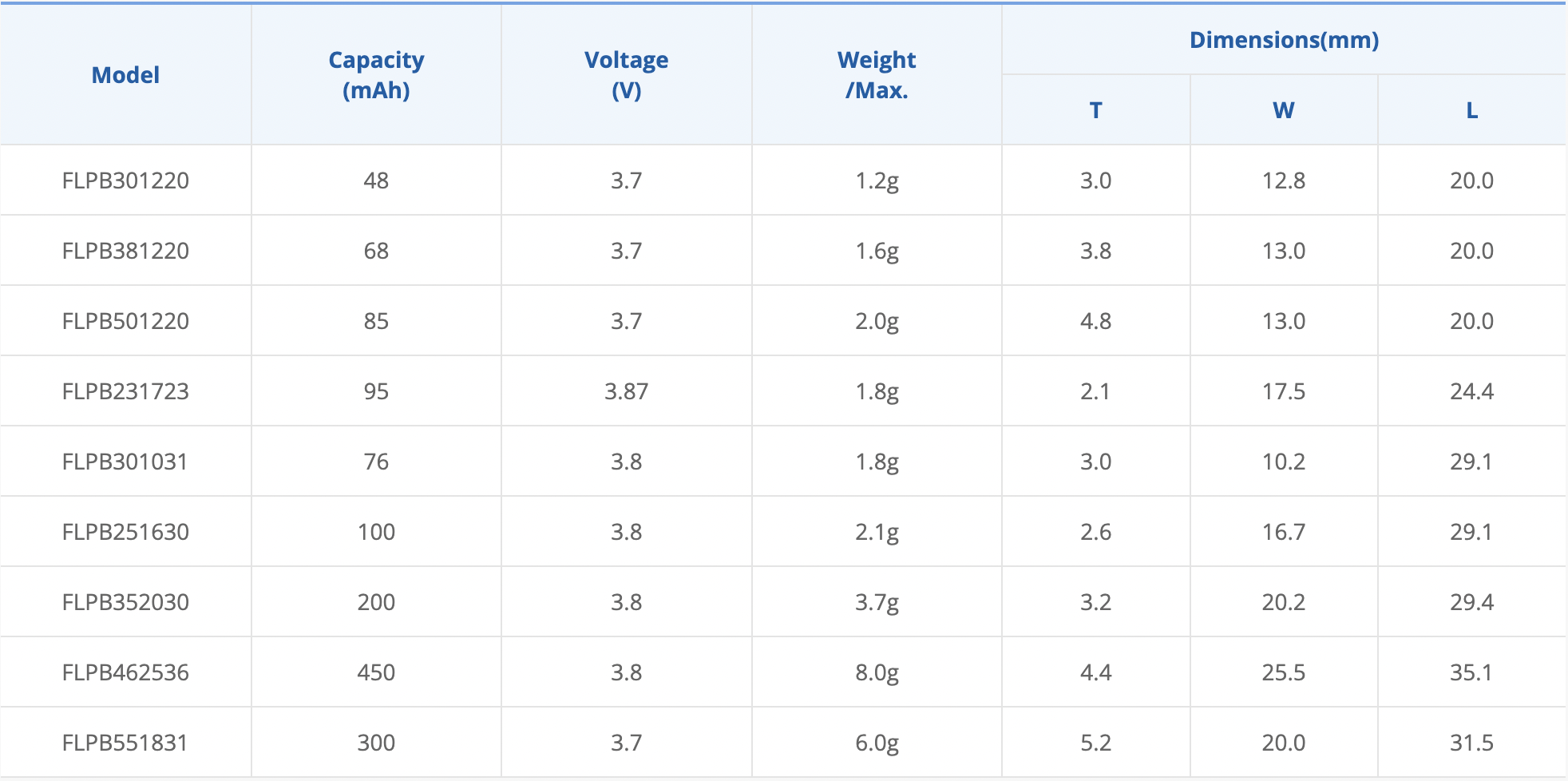Viewport: 1568px width, 781px height.
Task: Click the Model column header
Action: click(x=125, y=75)
